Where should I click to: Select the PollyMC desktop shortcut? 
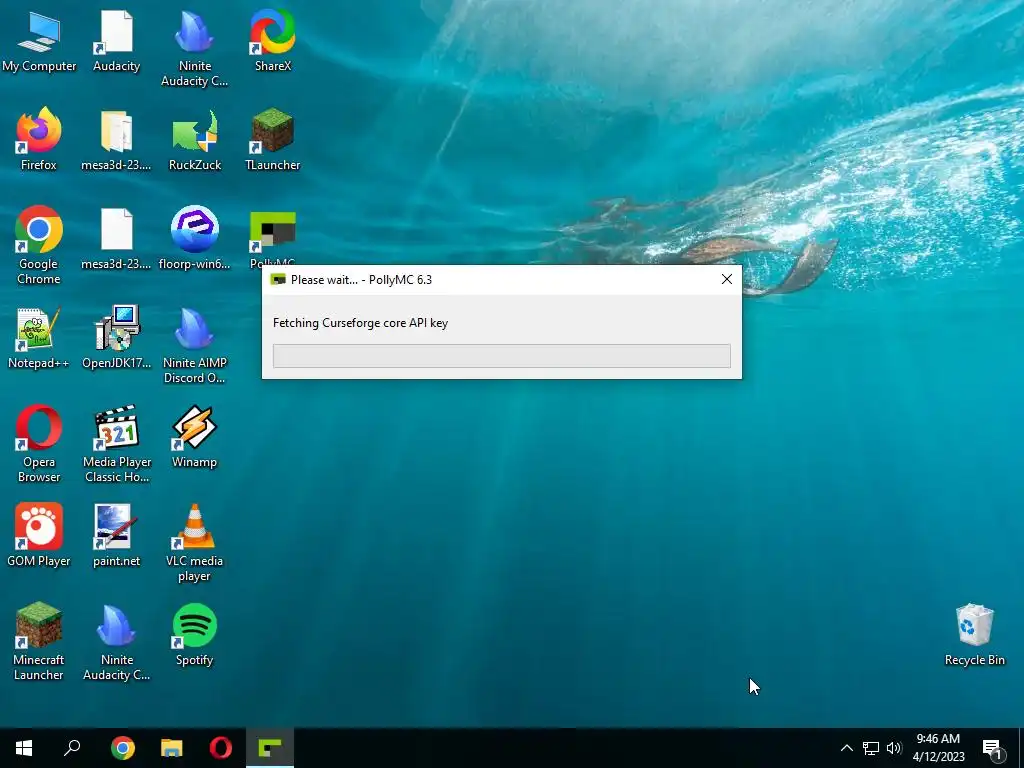pyautogui.click(x=273, y=236)
